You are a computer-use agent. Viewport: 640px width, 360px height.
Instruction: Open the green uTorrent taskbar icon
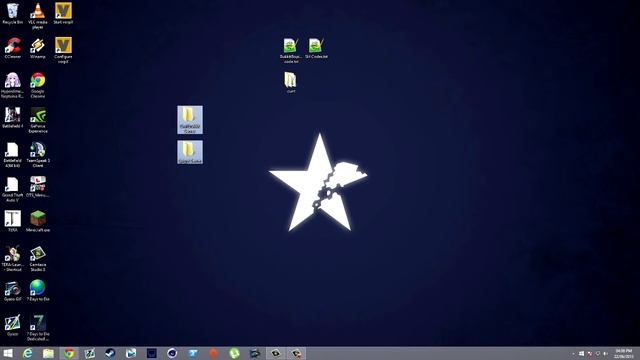tap(234, 353)
